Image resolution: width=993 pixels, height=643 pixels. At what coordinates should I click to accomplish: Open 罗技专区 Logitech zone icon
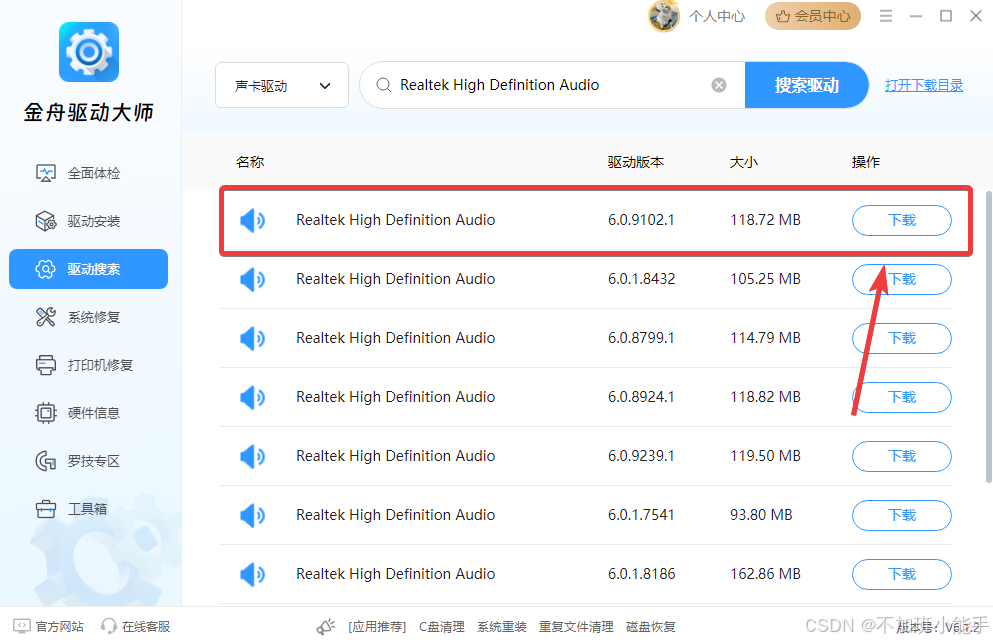point(46,461)
